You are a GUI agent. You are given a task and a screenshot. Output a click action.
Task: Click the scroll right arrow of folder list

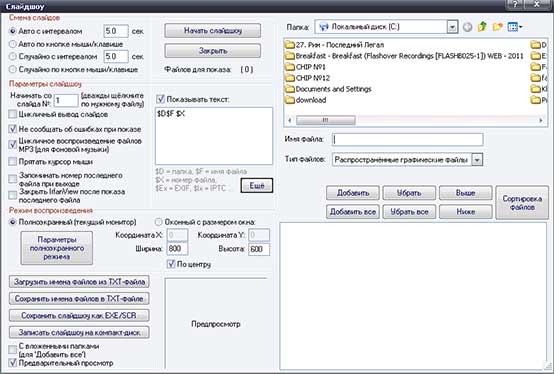[541, 120]
